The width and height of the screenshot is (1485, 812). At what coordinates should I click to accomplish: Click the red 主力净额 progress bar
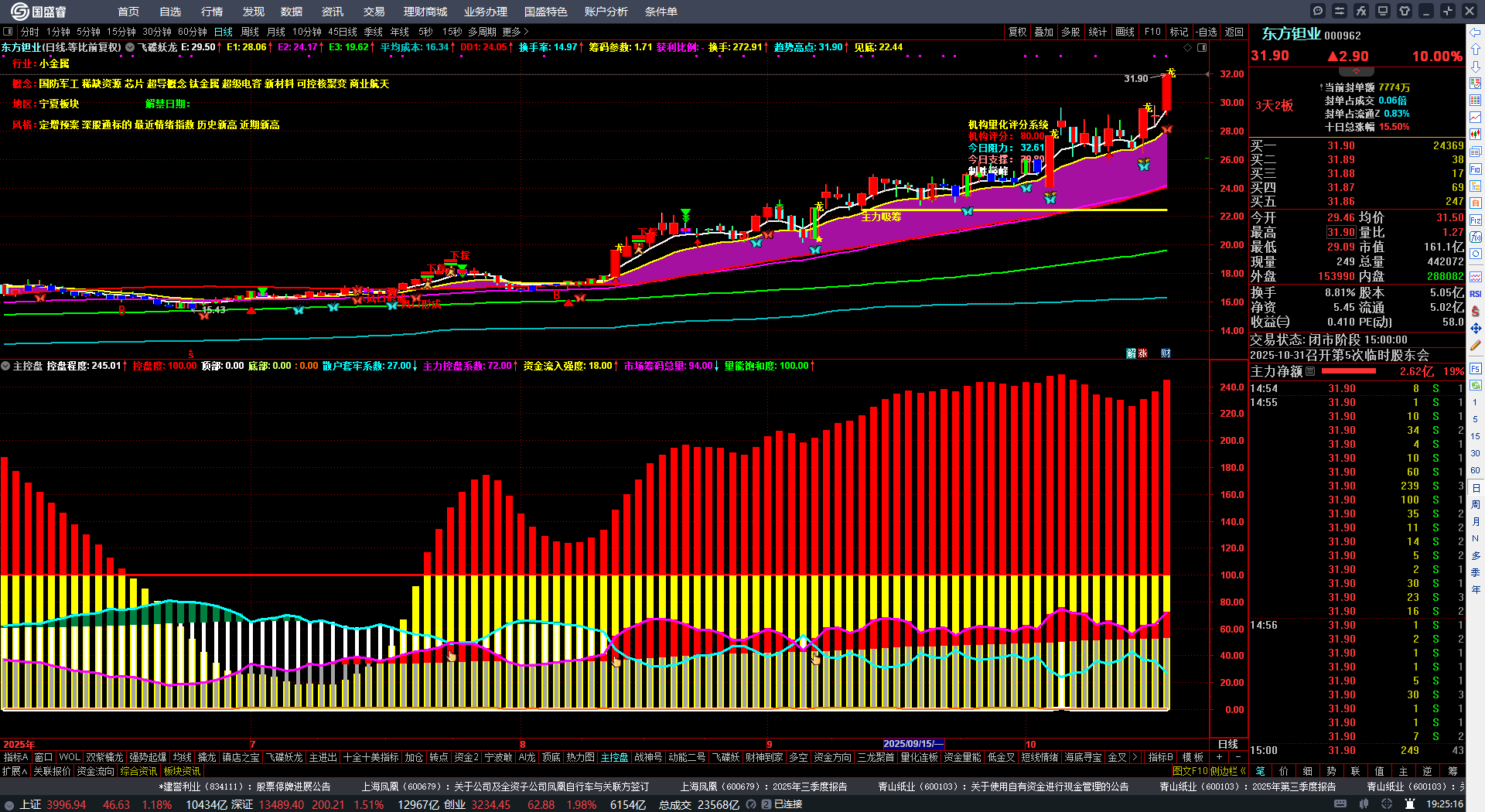1349,371
